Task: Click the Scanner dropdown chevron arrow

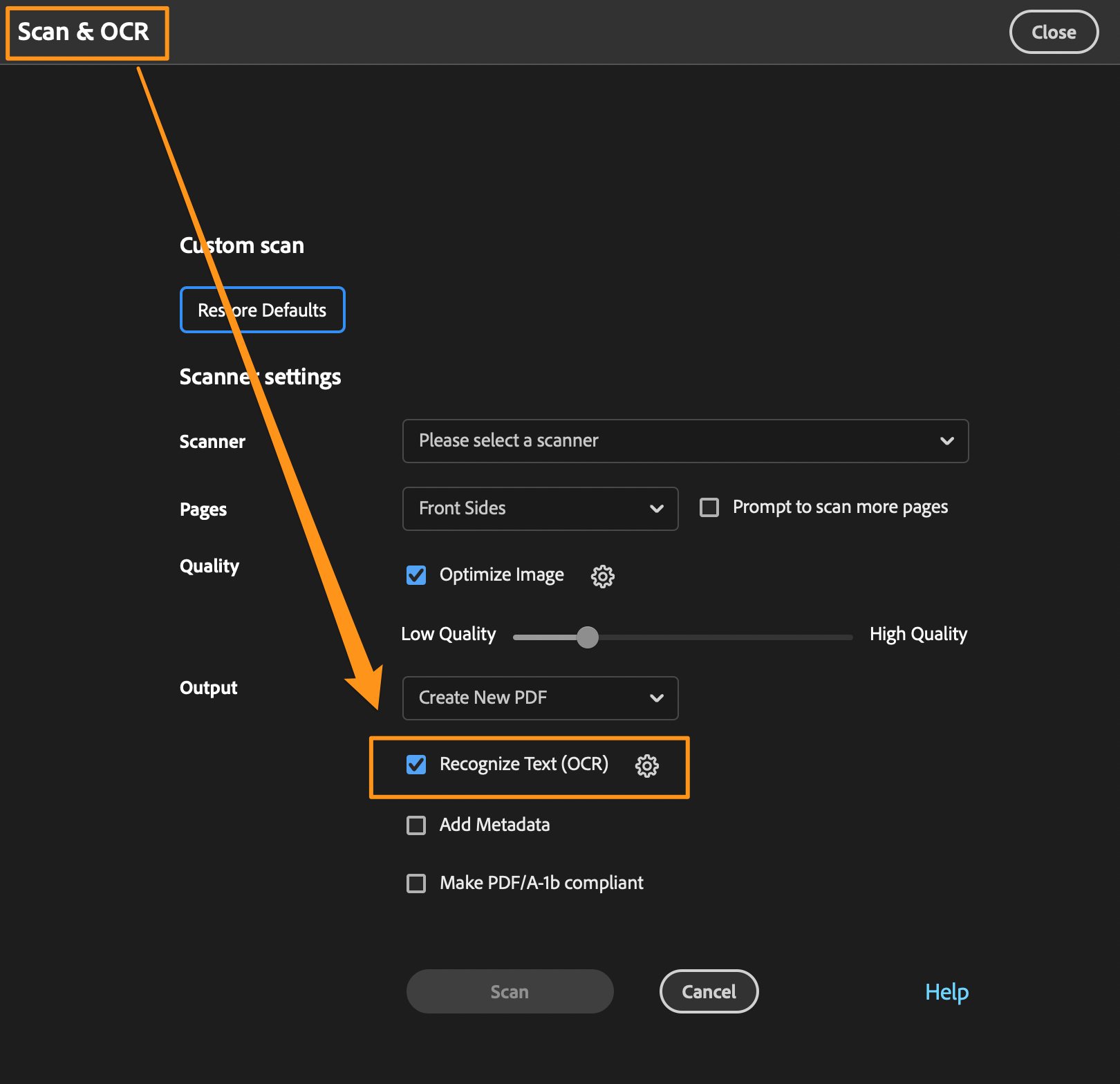Action: click(946, 441)
